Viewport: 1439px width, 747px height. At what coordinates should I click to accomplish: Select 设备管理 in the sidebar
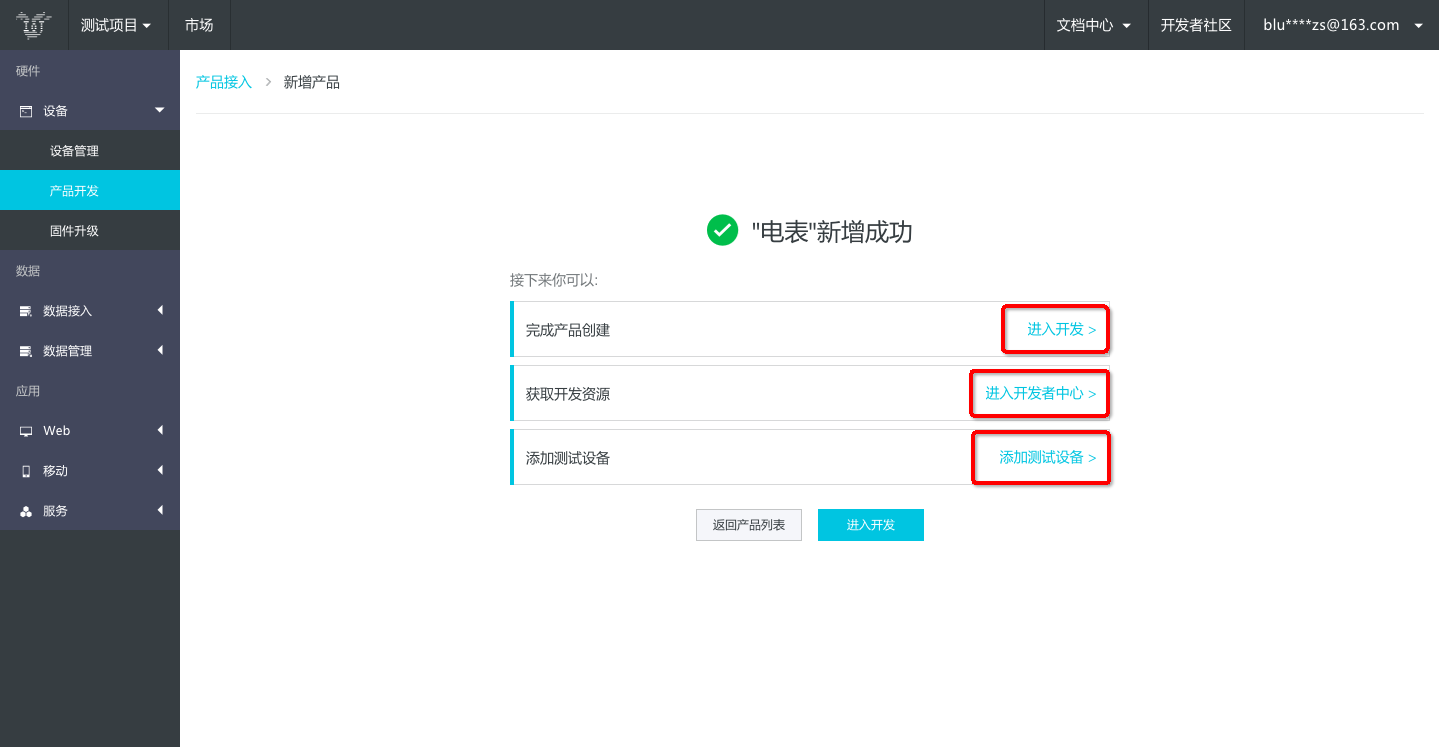[x=90, y=151]
